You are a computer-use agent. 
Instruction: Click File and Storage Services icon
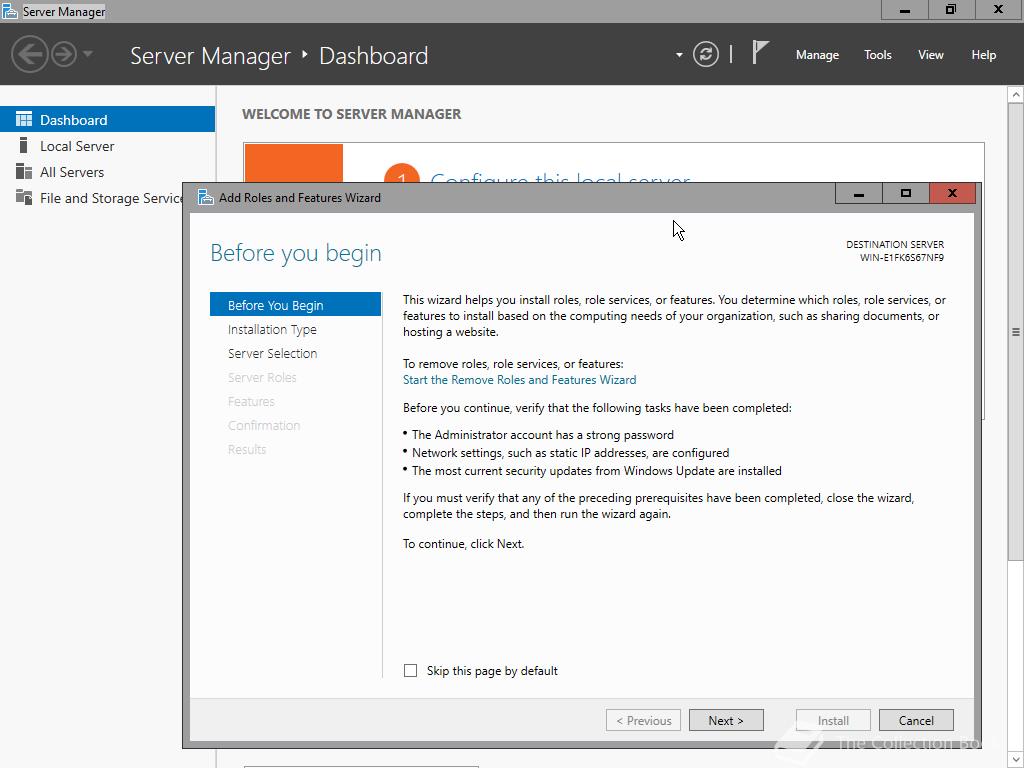(x=24, y=197)
